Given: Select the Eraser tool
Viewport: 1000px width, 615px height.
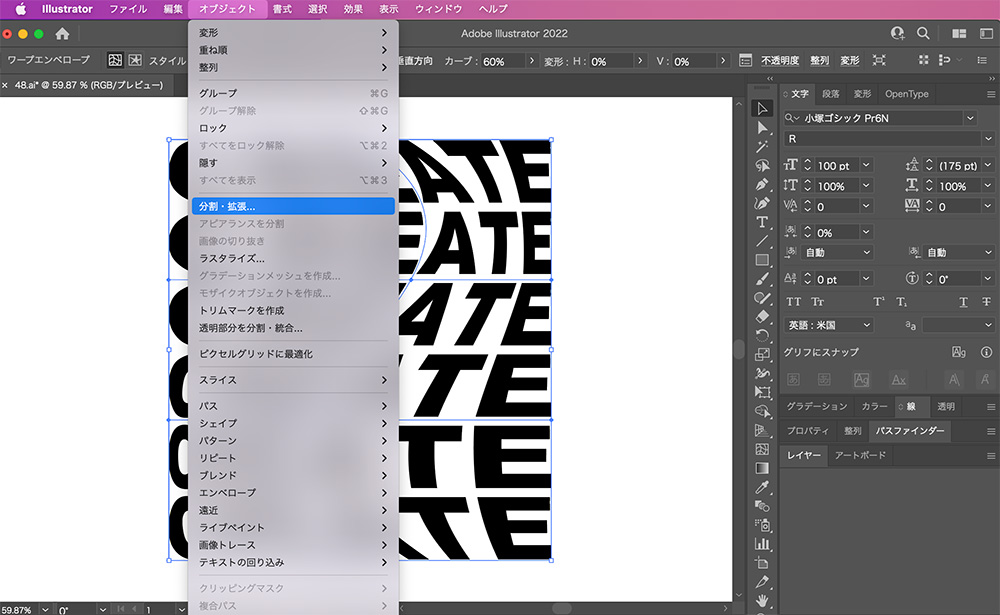Looking at the screenshot, I should coord(762,316).
